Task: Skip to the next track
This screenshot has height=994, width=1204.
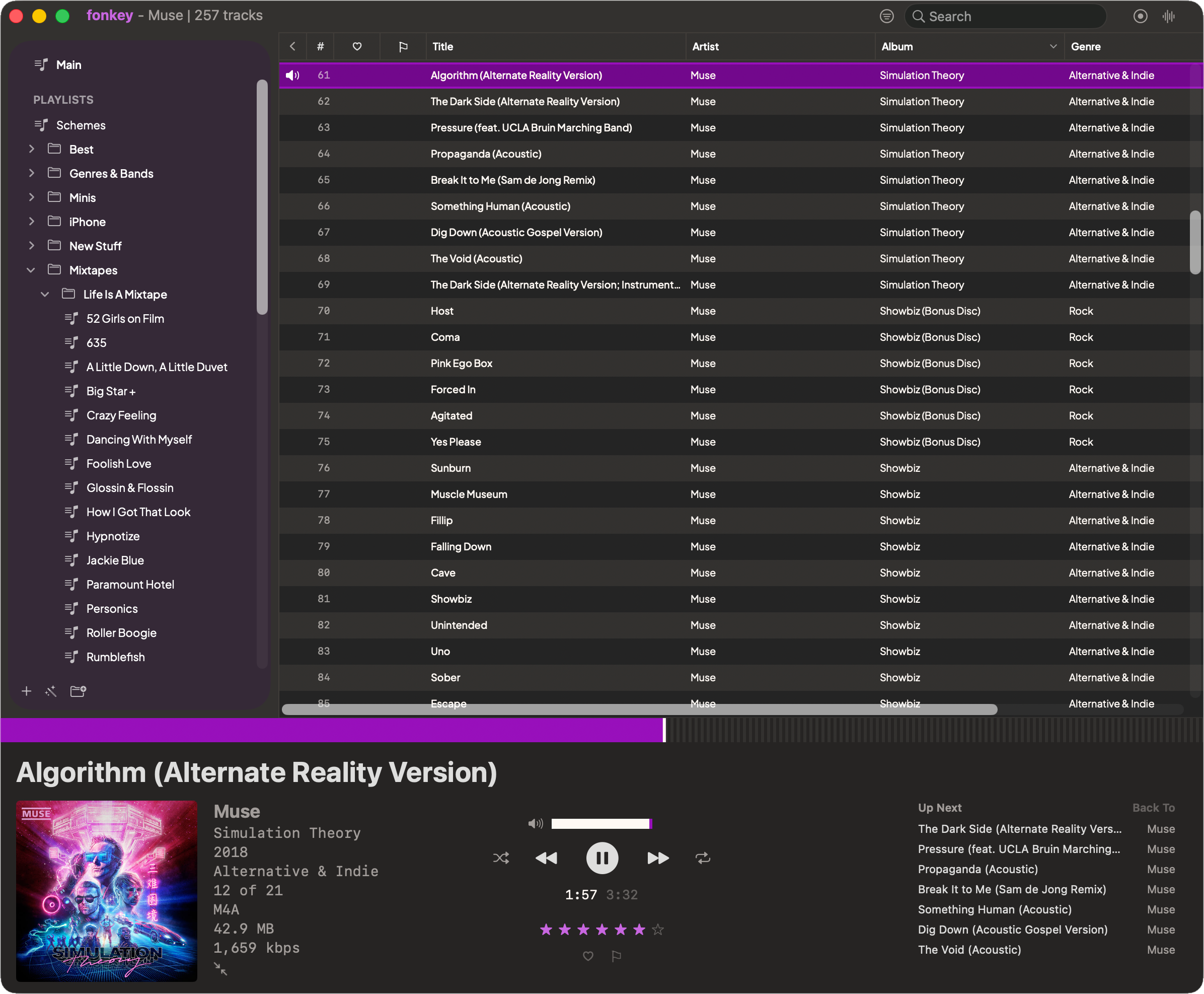Action: [657, 858]
